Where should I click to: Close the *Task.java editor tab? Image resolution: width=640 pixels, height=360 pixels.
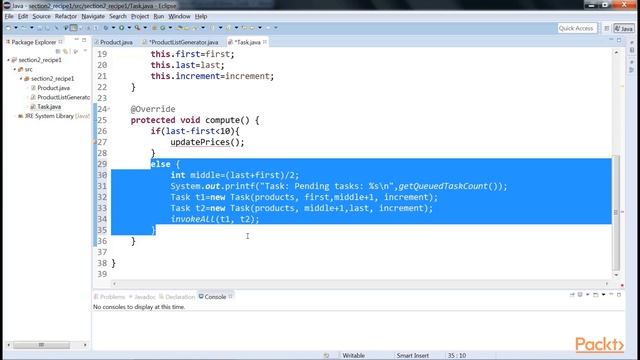[x=265, y=42]
